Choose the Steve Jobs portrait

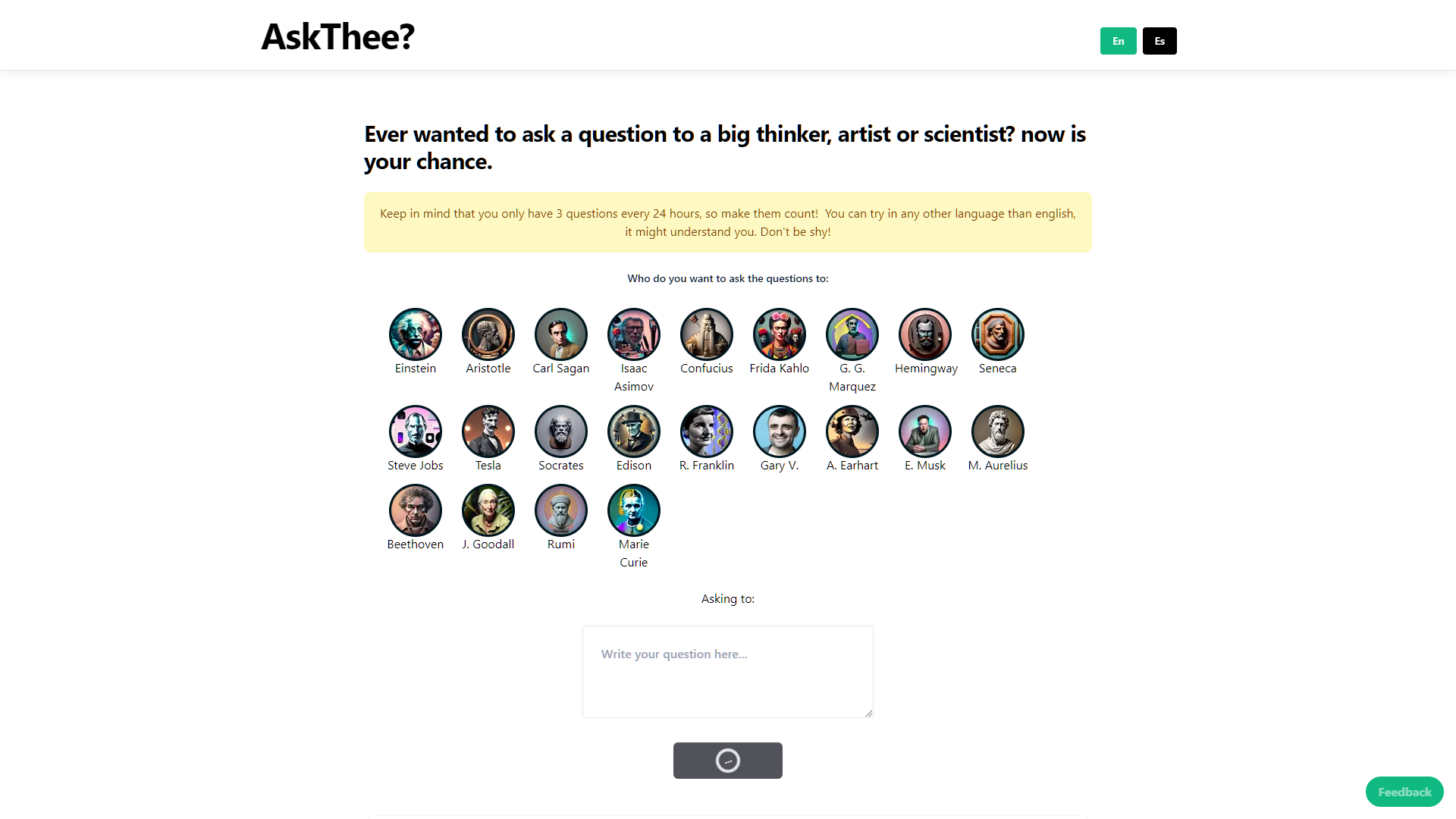pos(415,431)
